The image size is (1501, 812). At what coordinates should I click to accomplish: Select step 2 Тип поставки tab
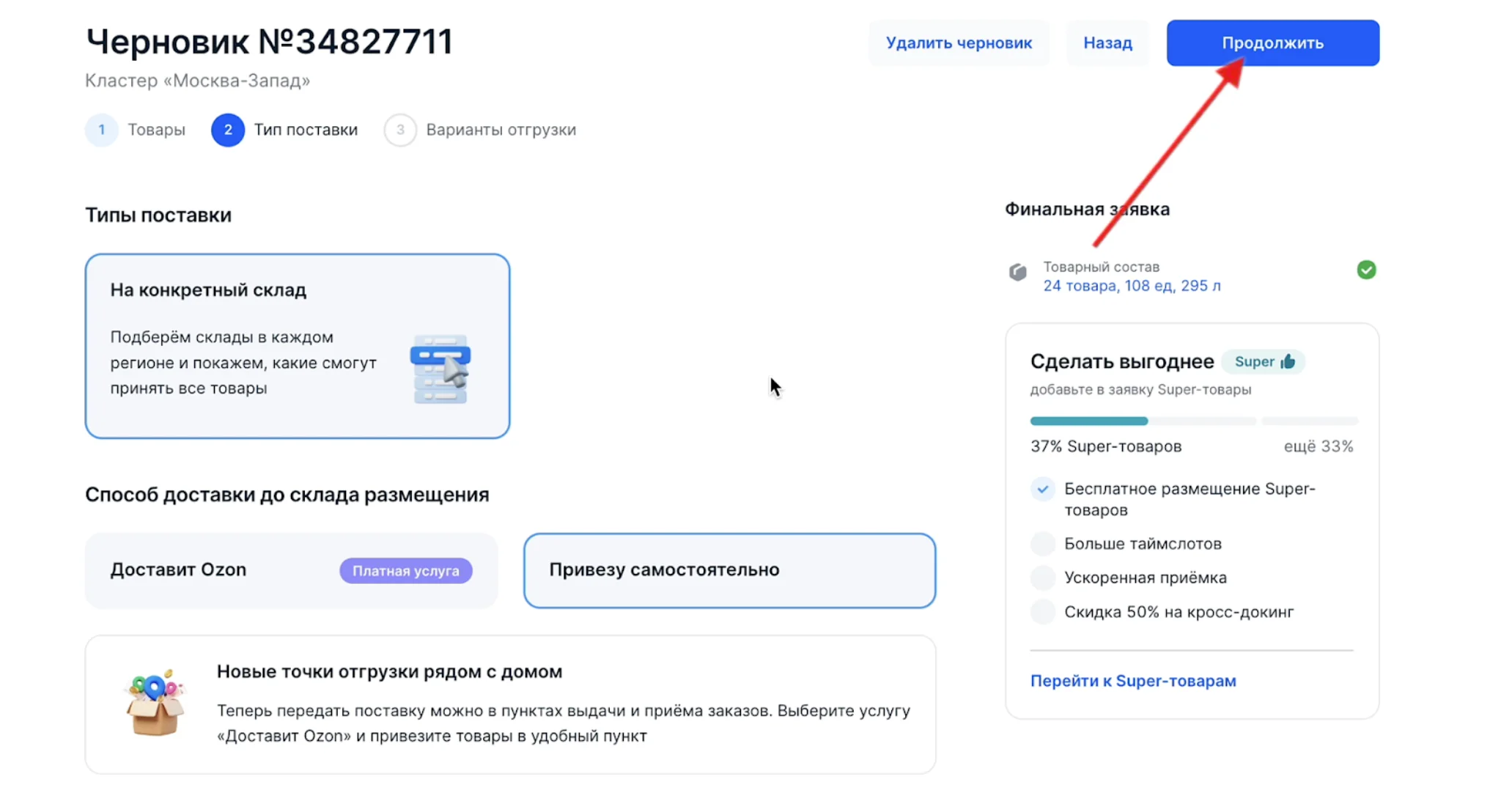click(x=285, y=130)
